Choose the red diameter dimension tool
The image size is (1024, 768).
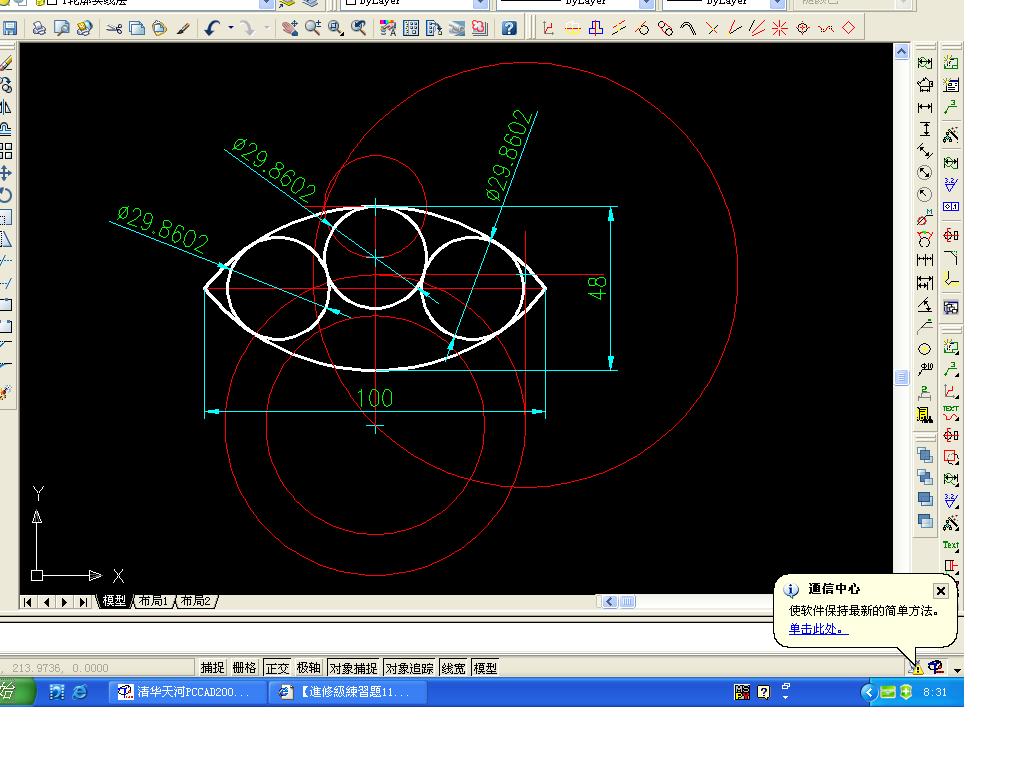(x=925, y=217)
